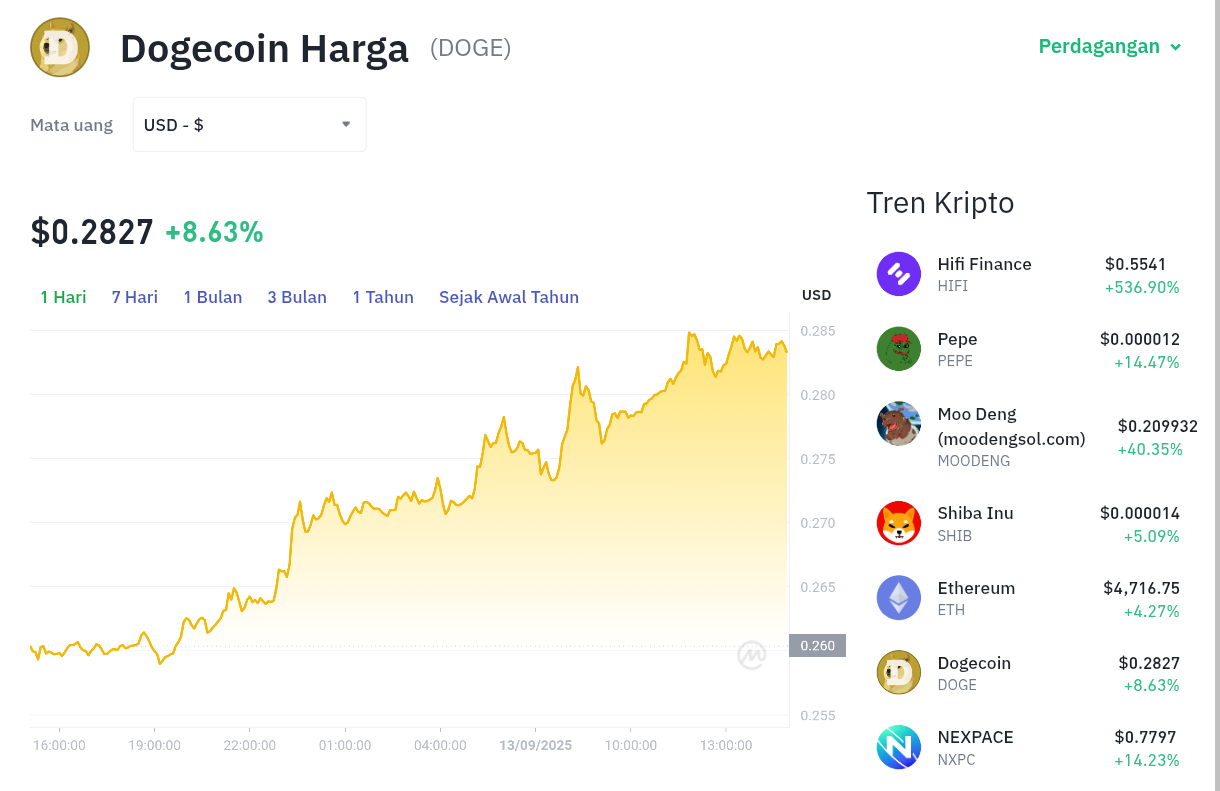The height and width of the screenshot is (791, 1220).
Task: Switch to the 3 Bulan range
Action: click(x=297, y=297)
